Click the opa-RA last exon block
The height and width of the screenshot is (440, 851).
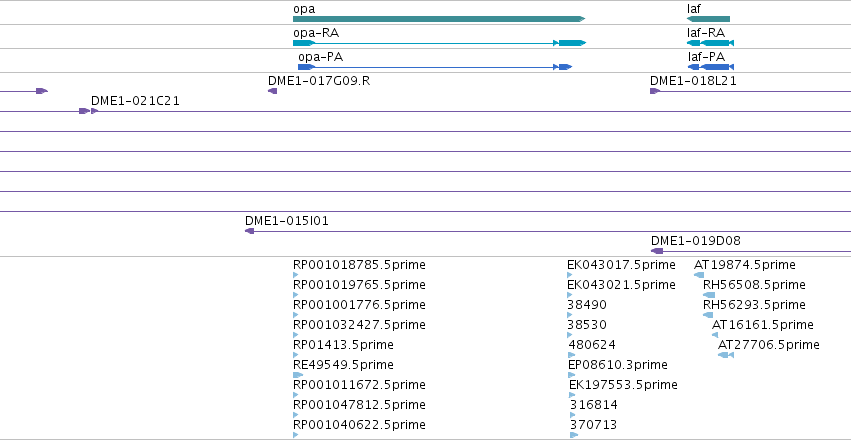click(x=573, y=43)
